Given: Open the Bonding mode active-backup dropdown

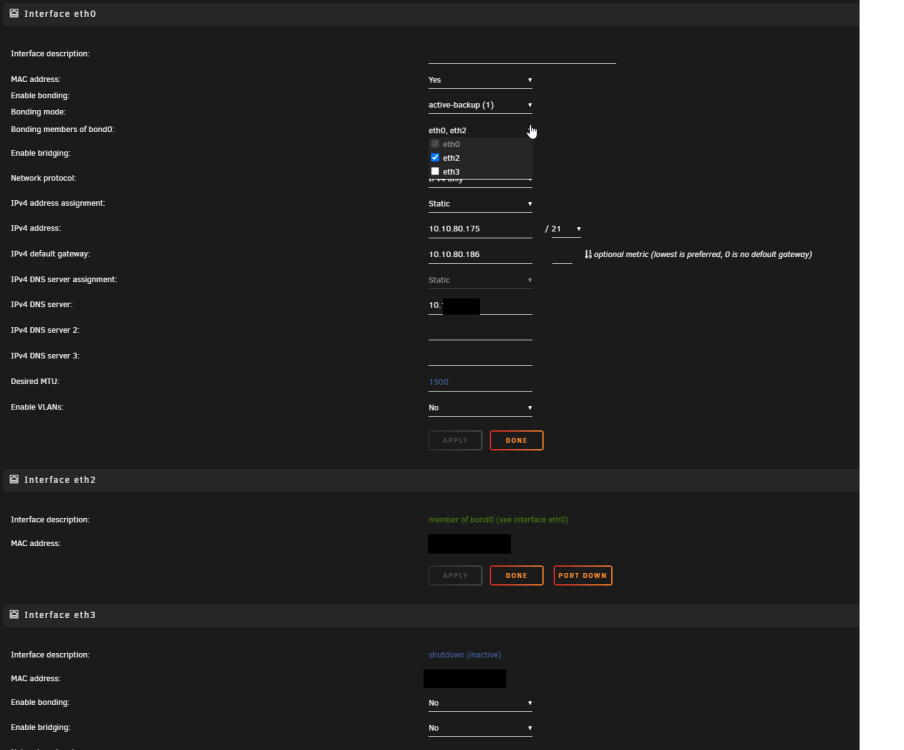Looking at the screenshot, I should tap(480, 105).
